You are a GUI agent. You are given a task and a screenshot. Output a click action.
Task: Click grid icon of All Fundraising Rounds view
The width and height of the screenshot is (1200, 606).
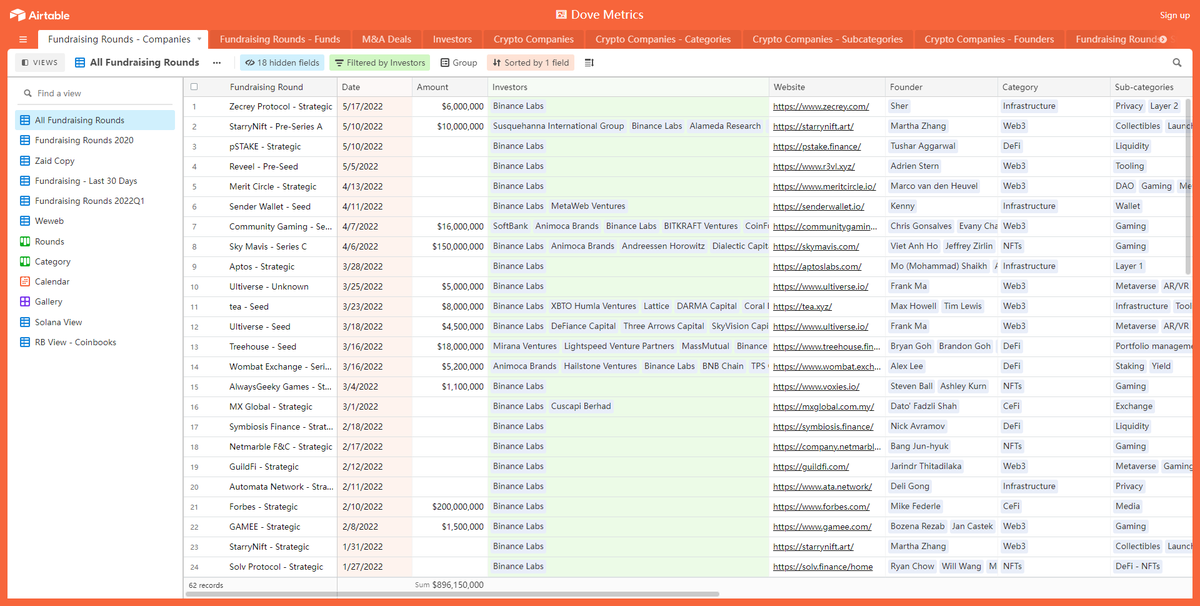pyautogui.click(x=26, y=120)
